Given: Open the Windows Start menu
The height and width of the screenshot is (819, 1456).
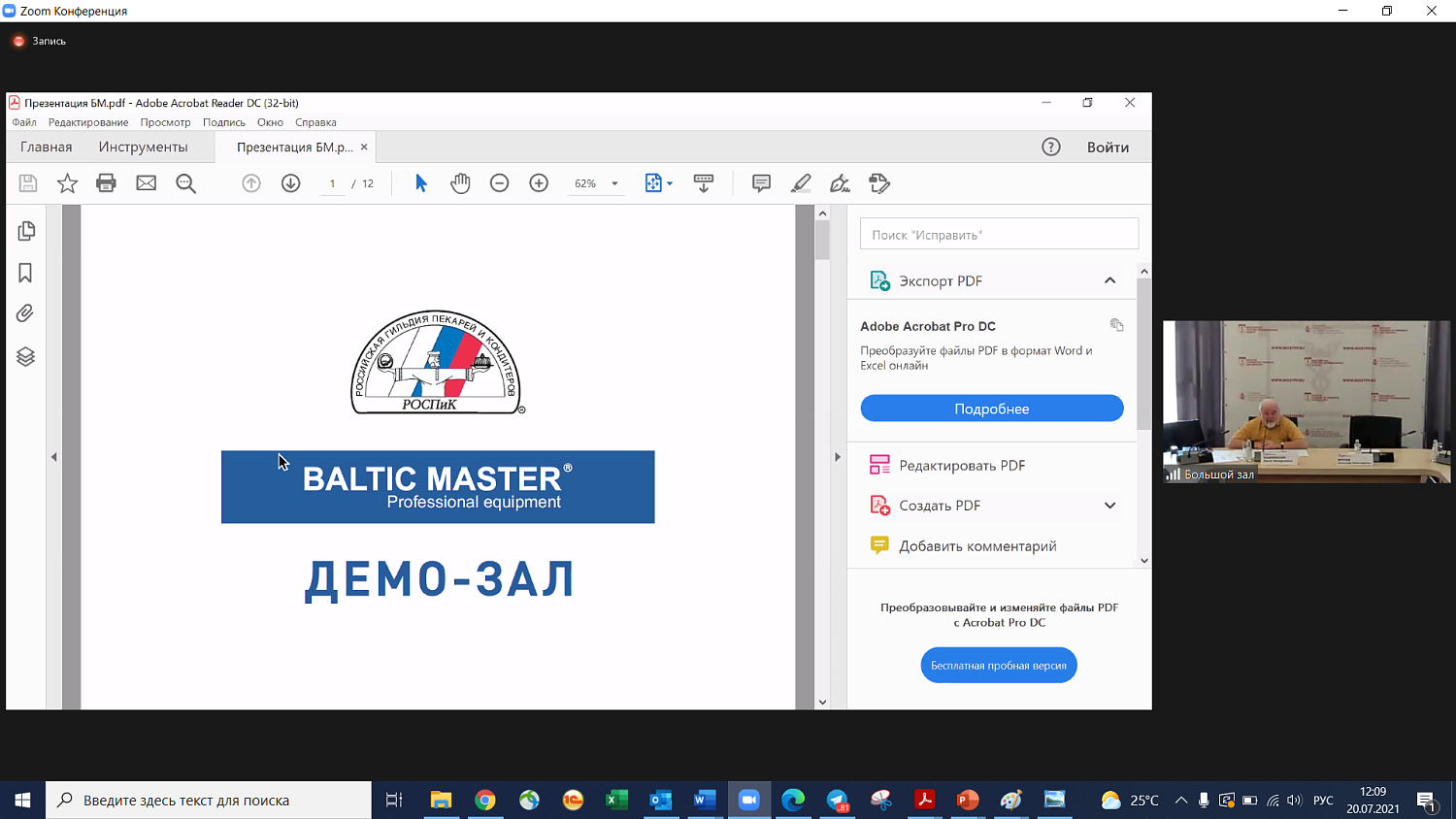Looking at the screenshot, I should pyautogui.click(x=22, y=801).
